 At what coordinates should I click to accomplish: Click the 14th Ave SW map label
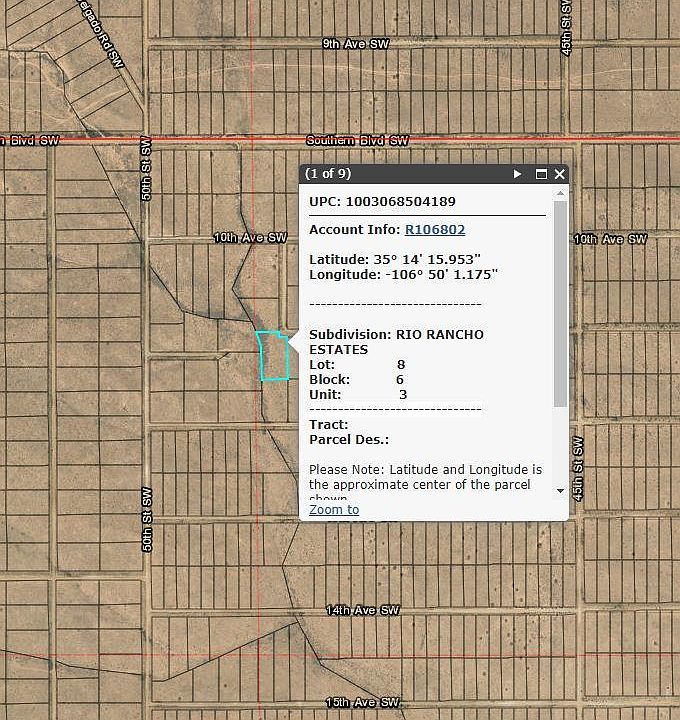(x=362, y=610)
